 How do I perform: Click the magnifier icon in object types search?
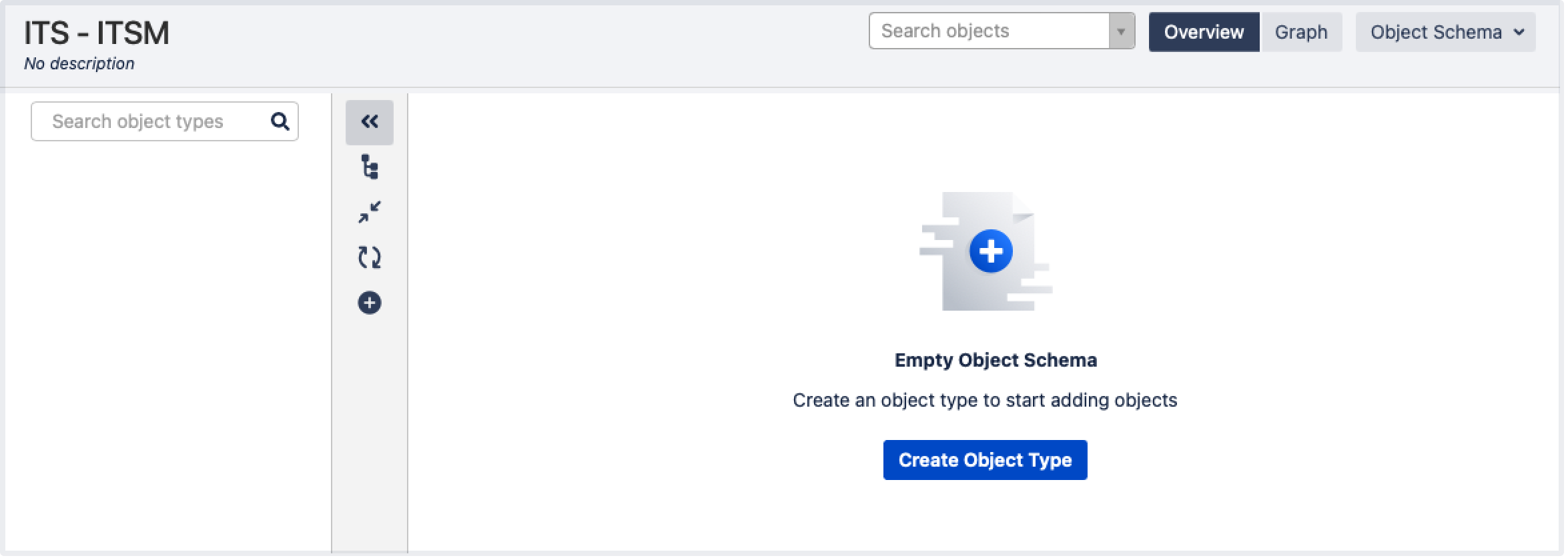click(280, 121)
